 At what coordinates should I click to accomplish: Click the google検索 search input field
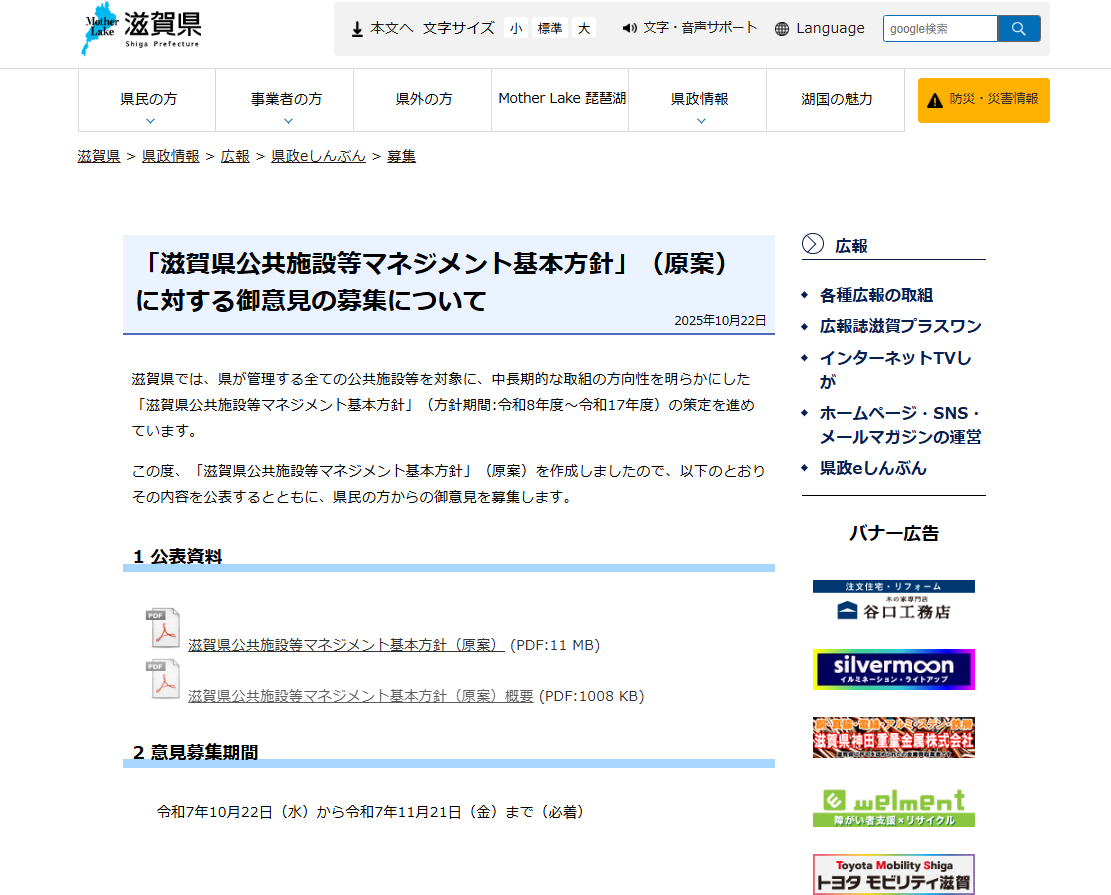pyautogui.click(x=939, y=29)
